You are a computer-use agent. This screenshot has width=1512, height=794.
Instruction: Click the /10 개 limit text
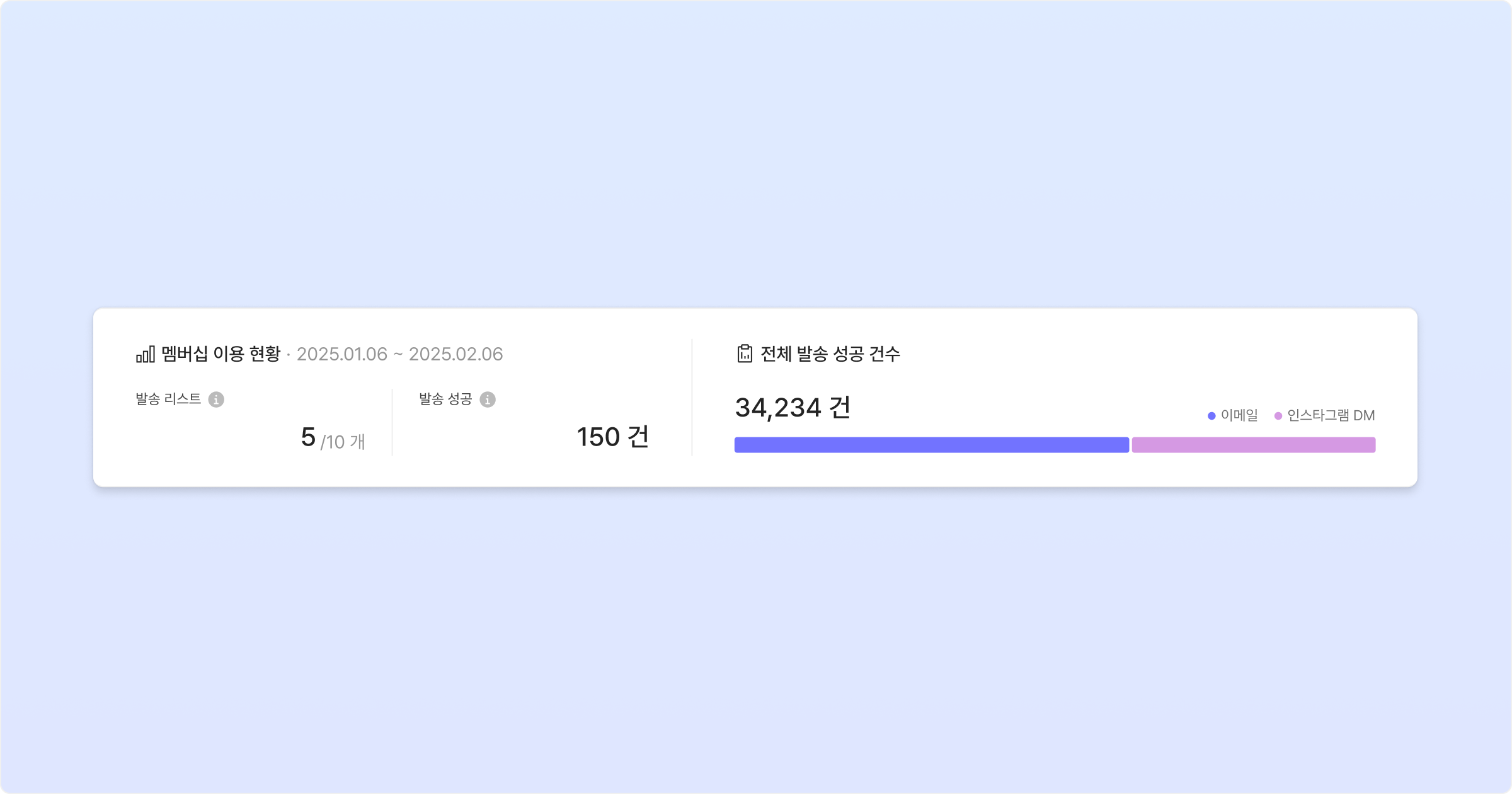(343, 442)
